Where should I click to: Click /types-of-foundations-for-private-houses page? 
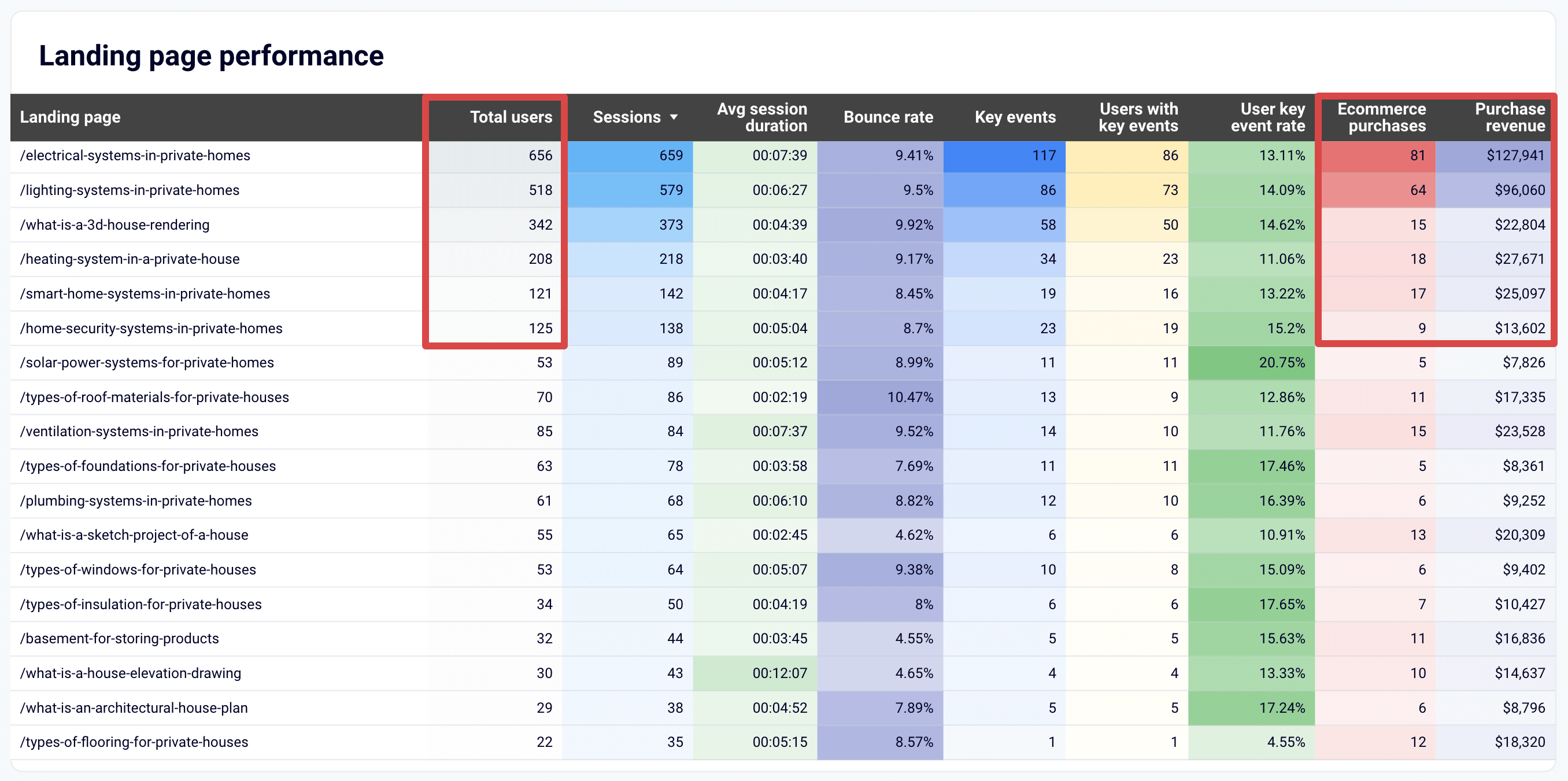[148, 466]
